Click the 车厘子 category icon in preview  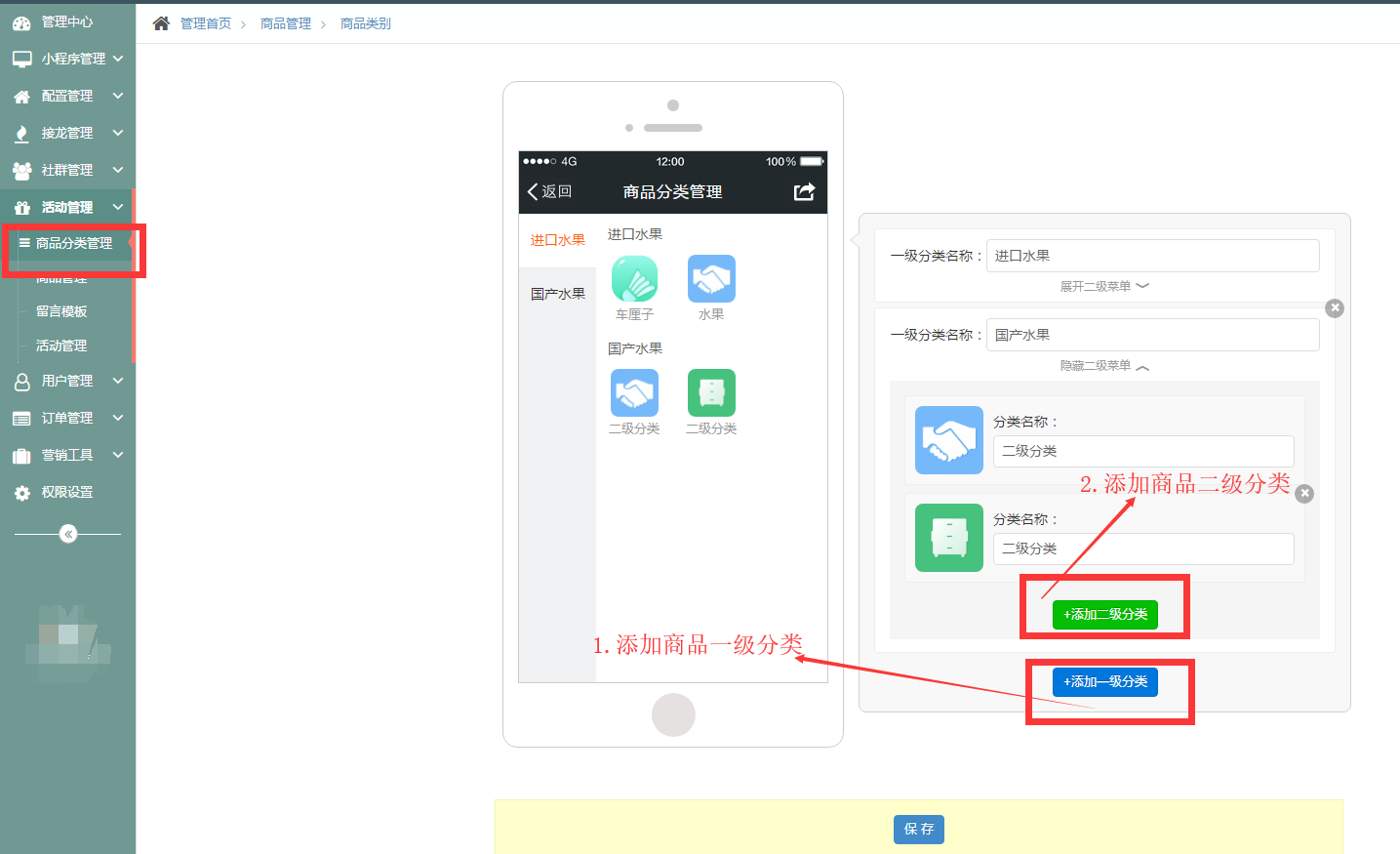pyautogui.click(x=634, y=278)
